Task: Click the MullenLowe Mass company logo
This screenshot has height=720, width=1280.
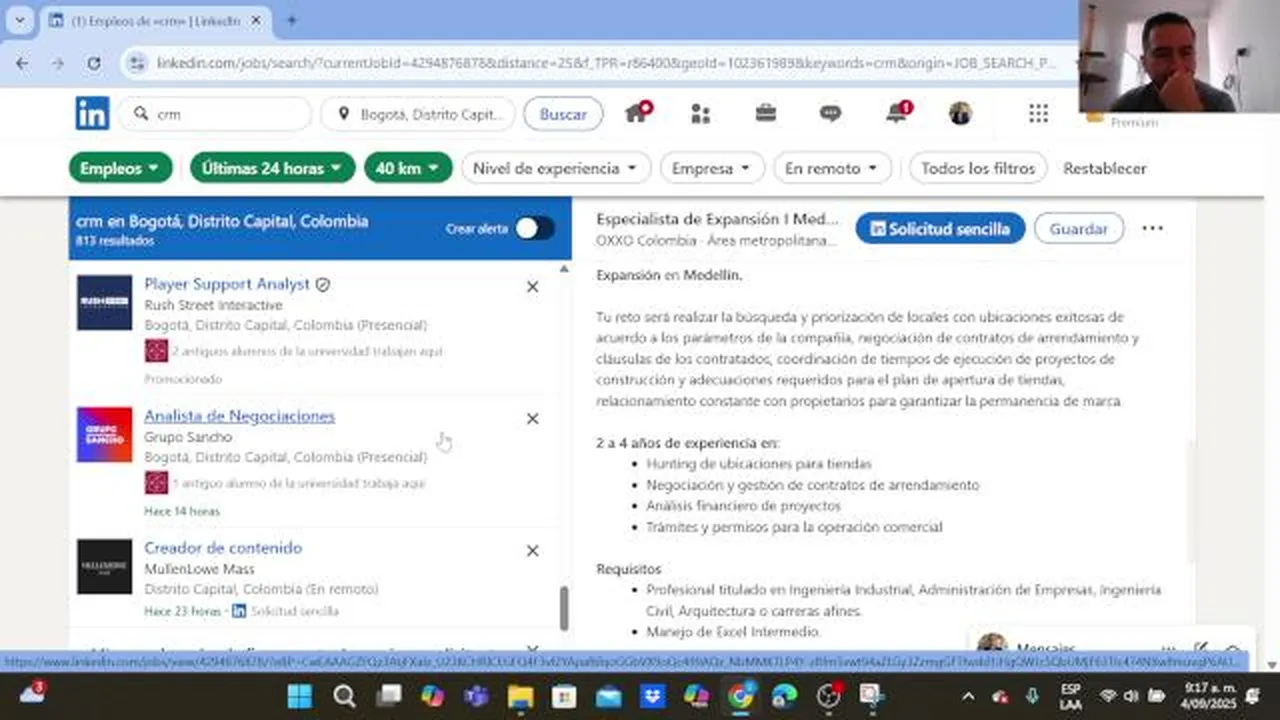Action: [x=105, y=567]
